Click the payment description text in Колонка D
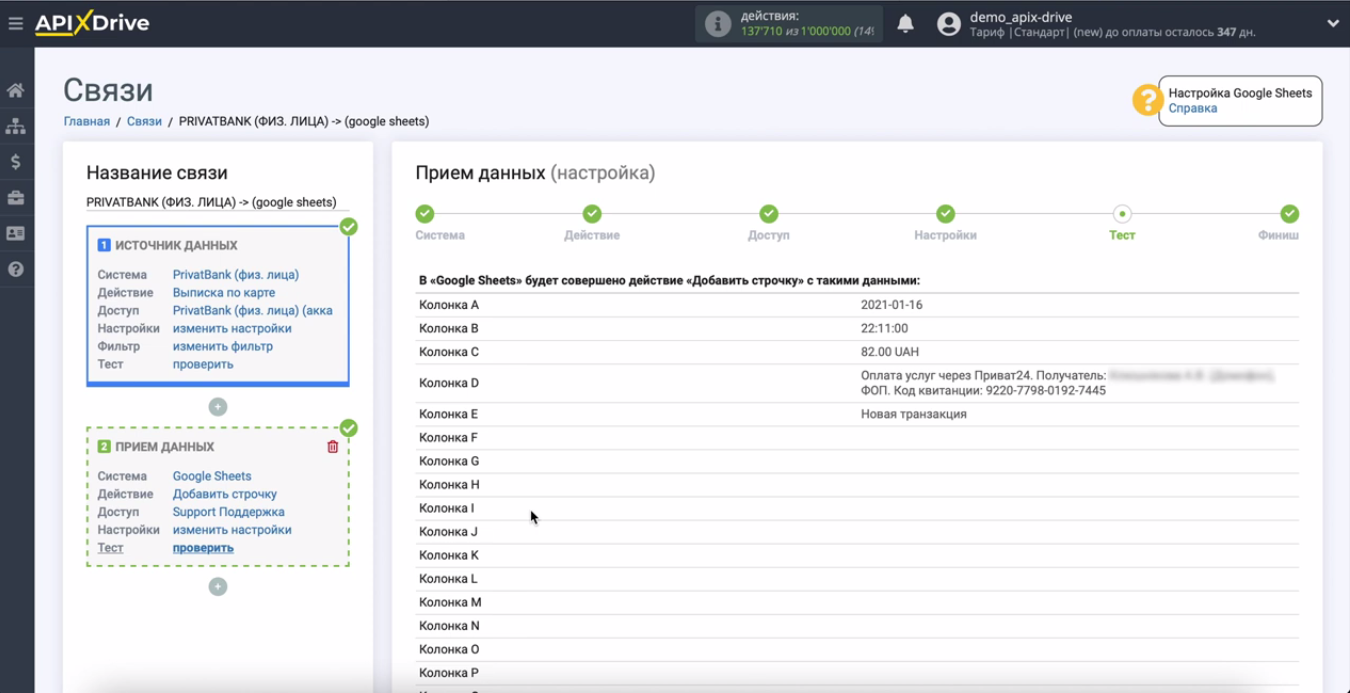This screenshot has height=693, width=1350. [1068, 383]
